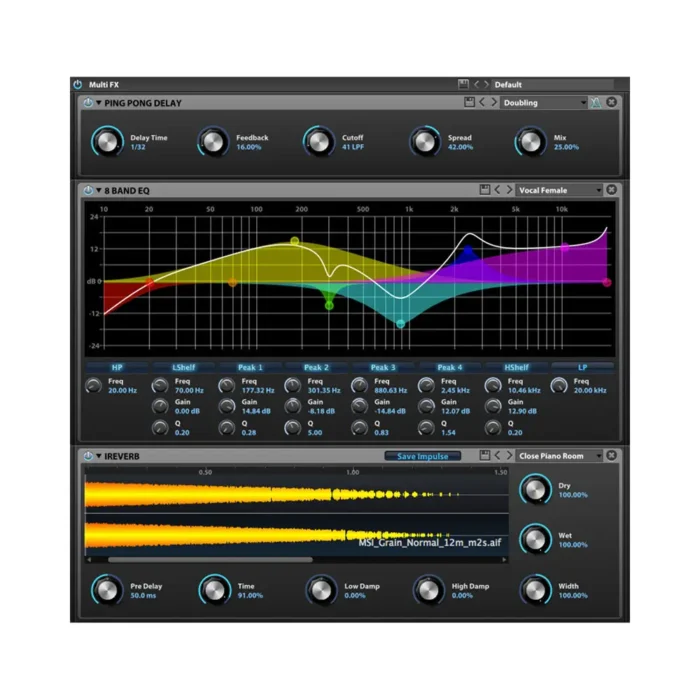This screenshot has height=700, width=700.
Task: Remove the Ping Pong Delay effect with X icon
Action: pyautogui.click(x=611, y=103)
